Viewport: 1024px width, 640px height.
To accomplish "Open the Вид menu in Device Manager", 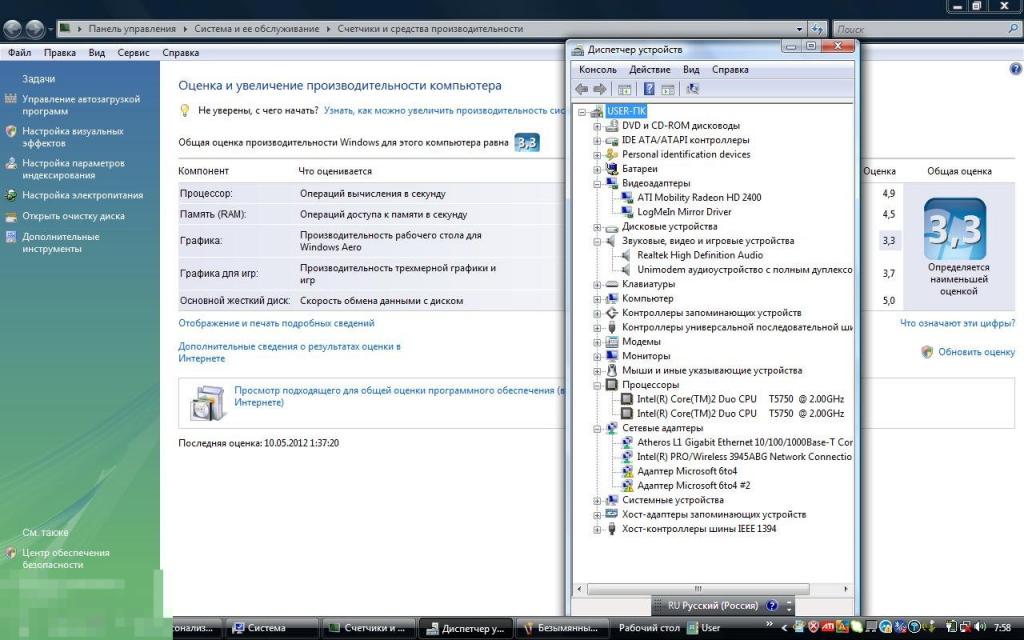I will click(691, 69).
